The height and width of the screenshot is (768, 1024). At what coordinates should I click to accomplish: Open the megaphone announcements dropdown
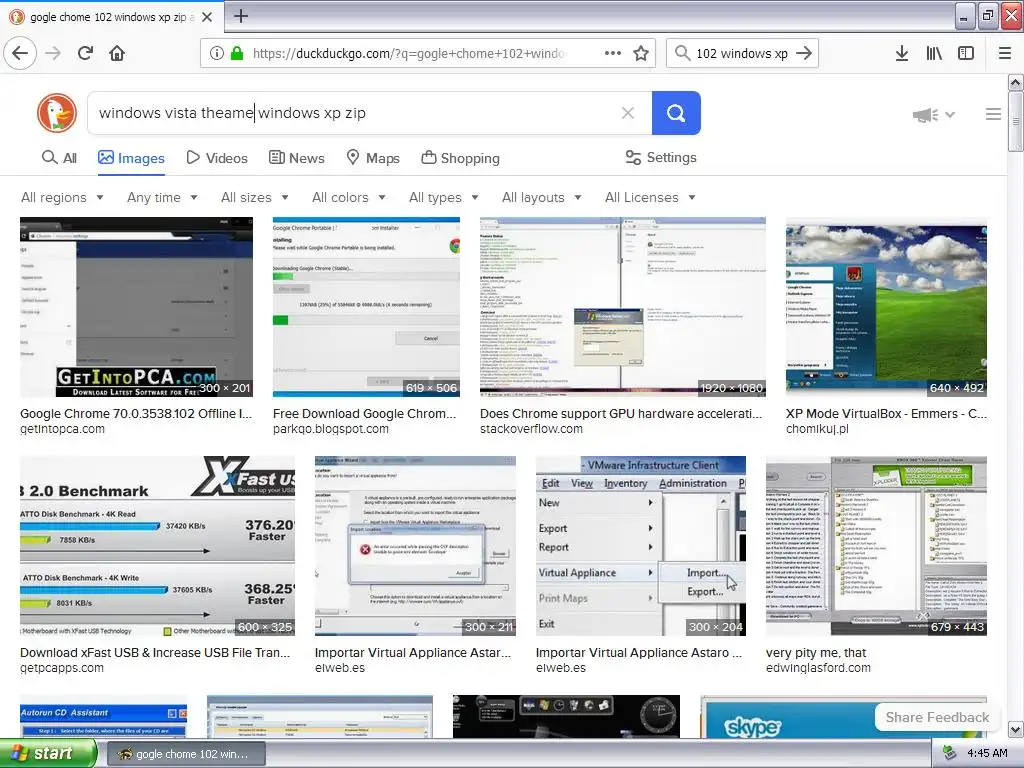[x=934, y=115]
